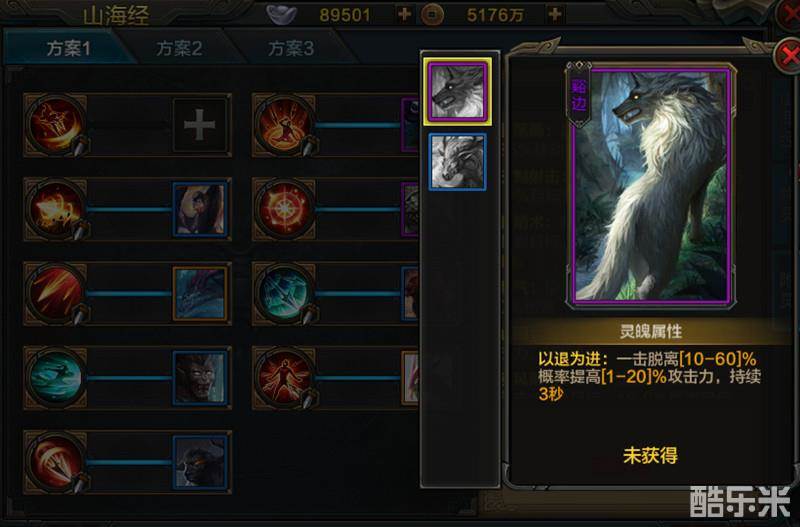Select the flaming sword skill icon
The width and height of the screenshot is (800, 527).
pyautogui.click(x=56, y=125)
